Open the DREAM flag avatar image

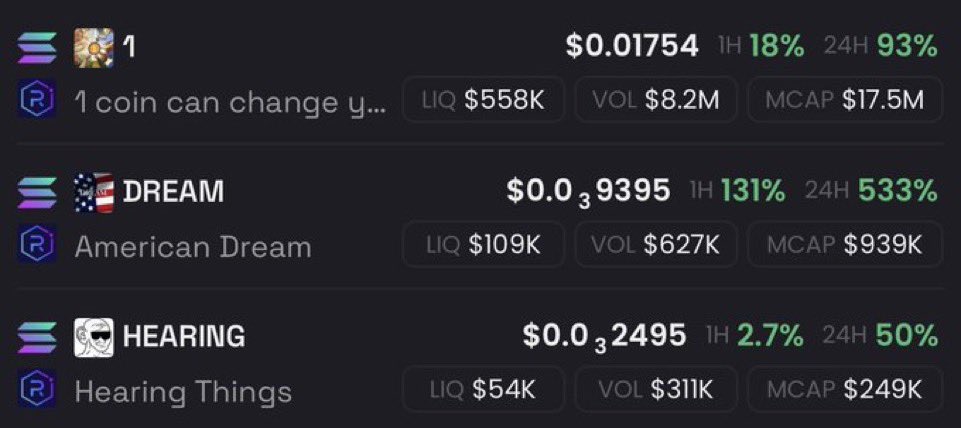(94, 192)
